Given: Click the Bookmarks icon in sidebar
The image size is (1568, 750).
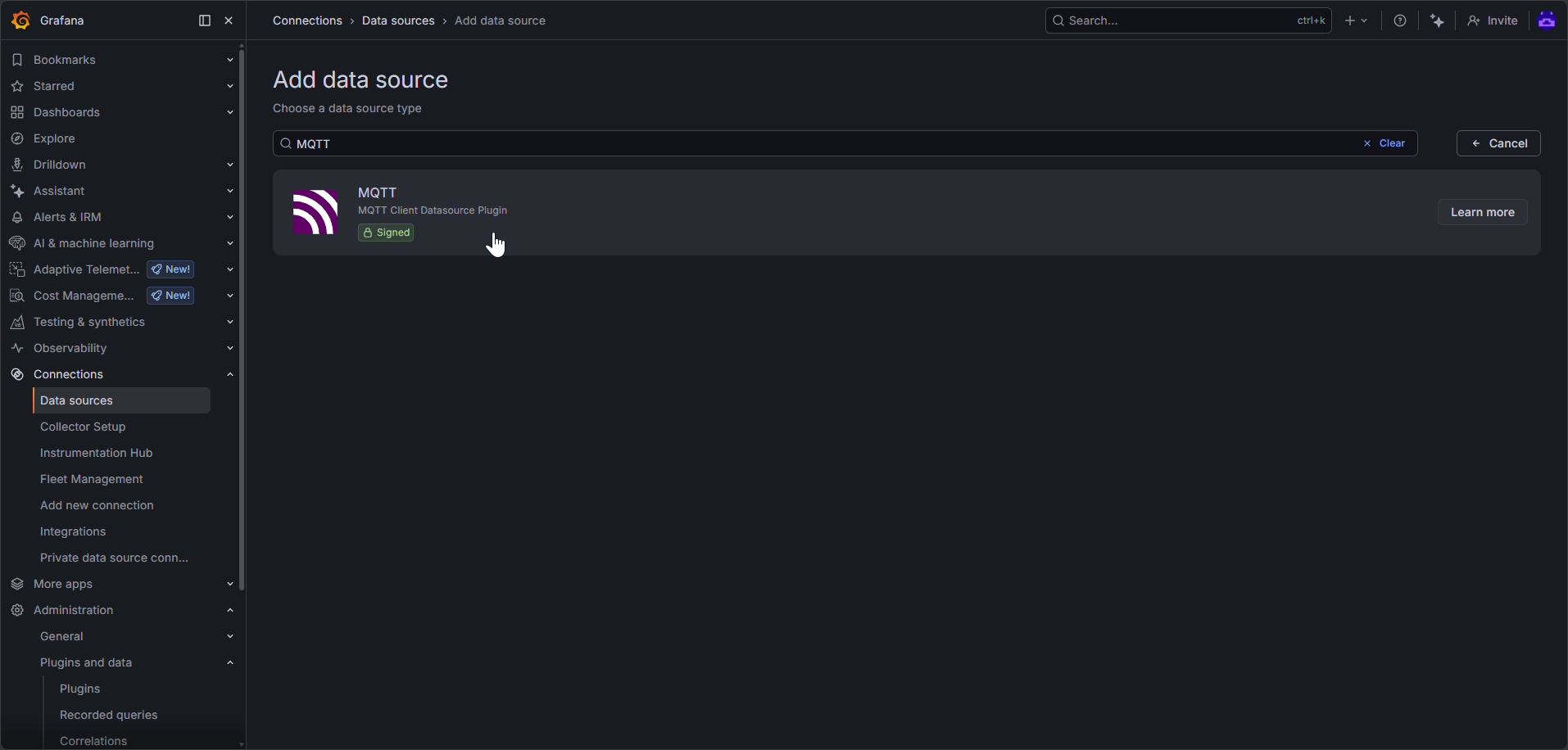Looking at the screenshot, I should [17, 60].
